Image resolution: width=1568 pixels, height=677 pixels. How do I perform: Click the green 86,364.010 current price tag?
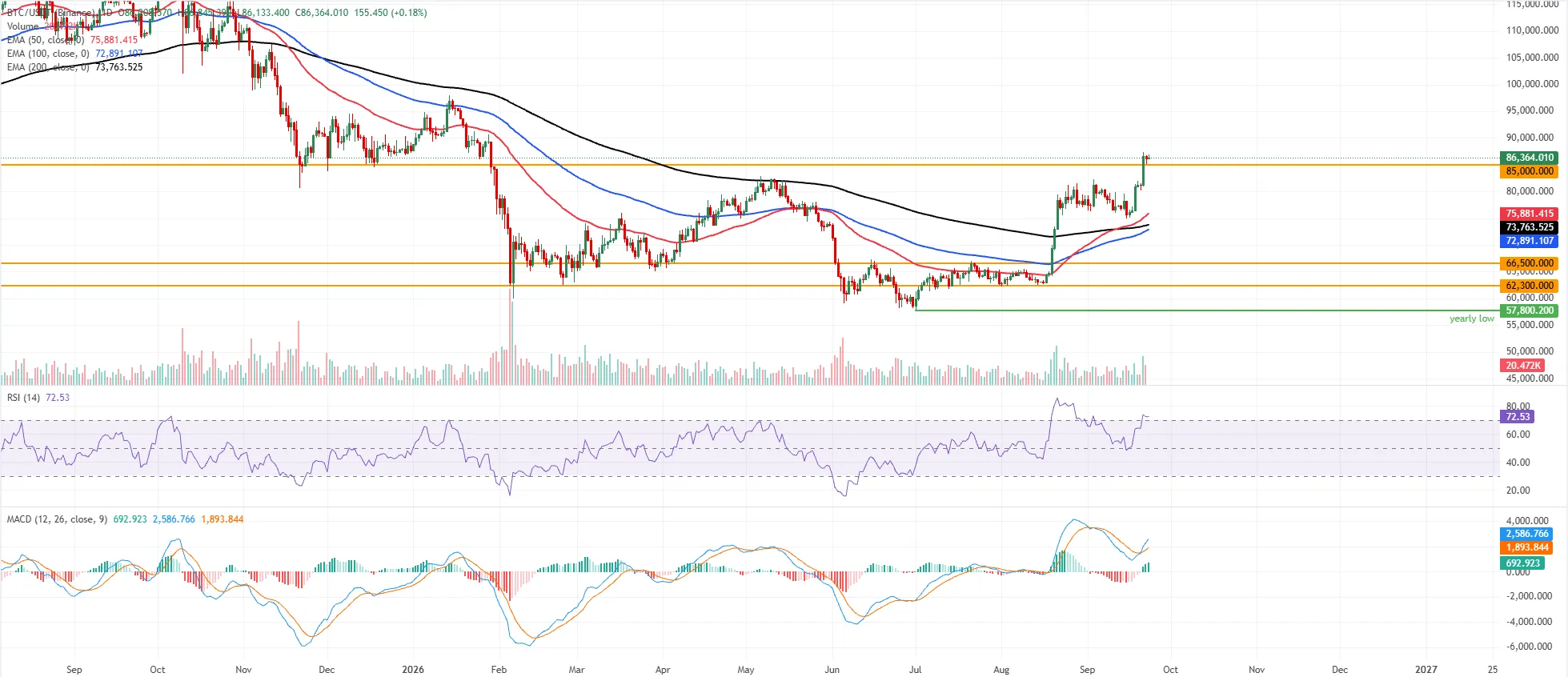[1529, 158]
